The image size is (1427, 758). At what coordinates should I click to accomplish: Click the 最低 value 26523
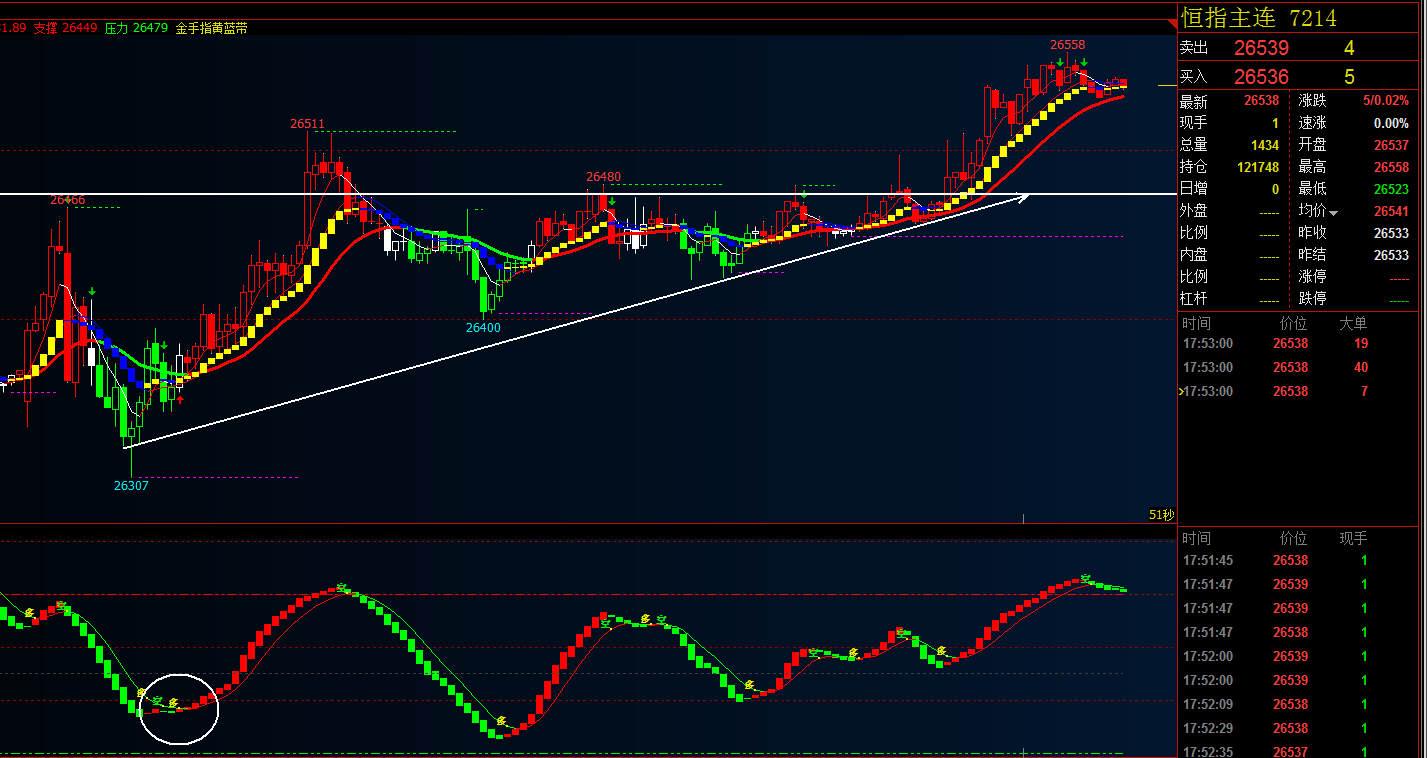1391,189
